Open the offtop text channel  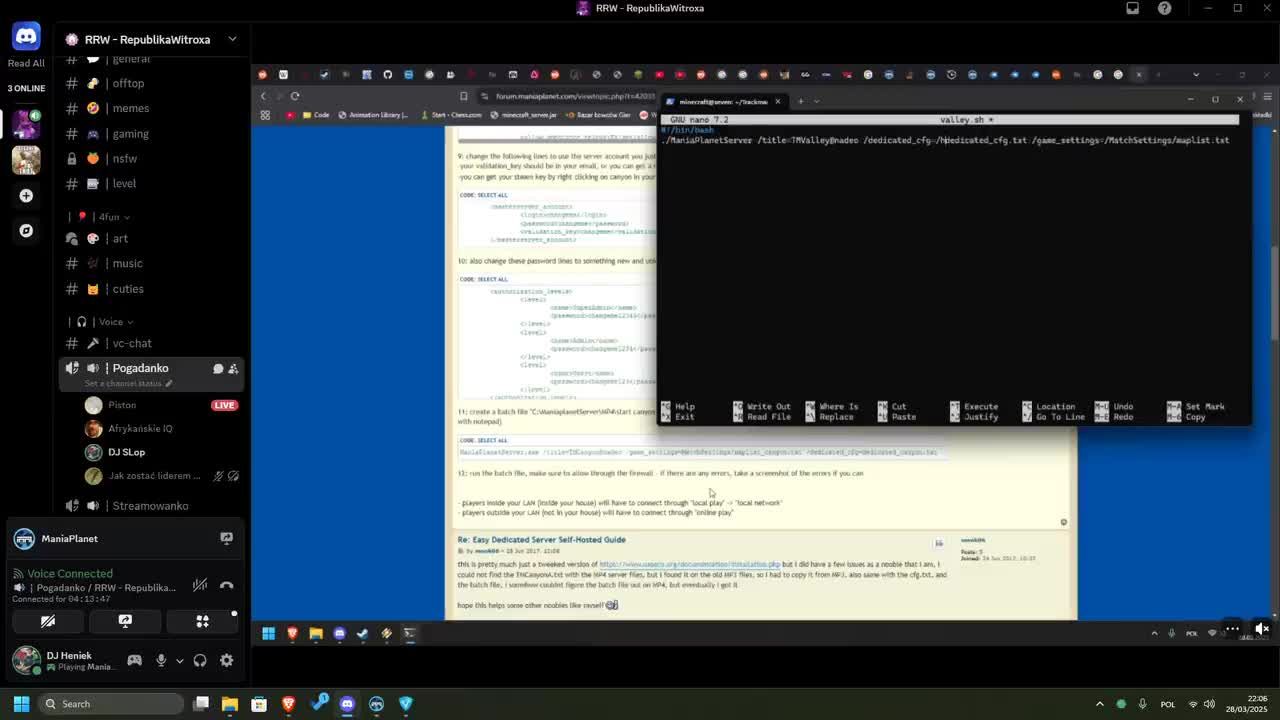coord(151,83)
